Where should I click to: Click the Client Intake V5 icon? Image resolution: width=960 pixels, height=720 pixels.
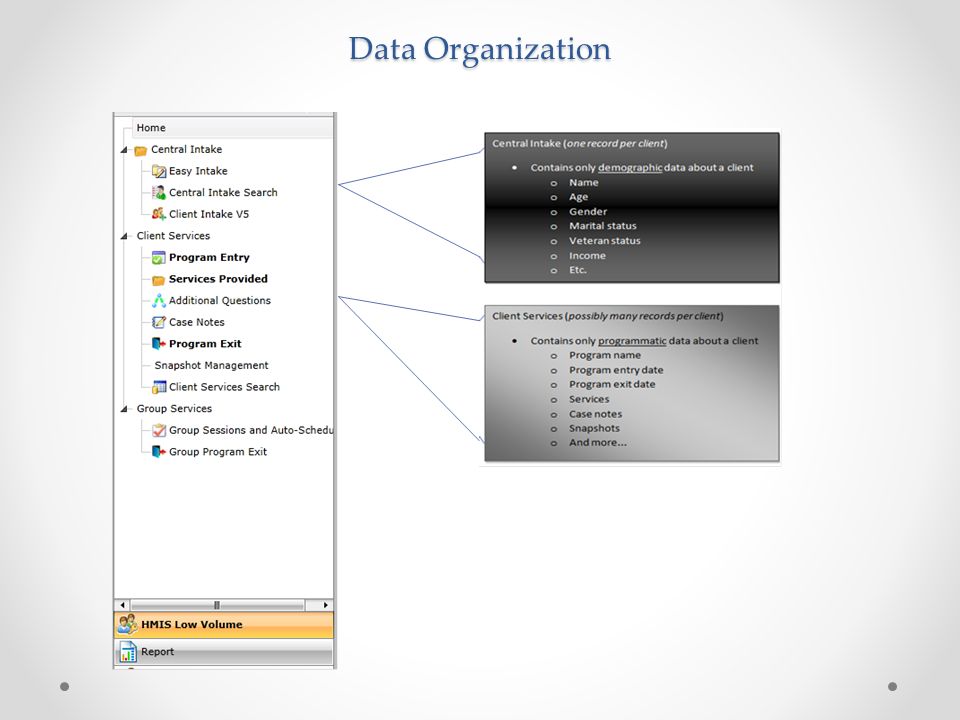[x=159, y=214]
